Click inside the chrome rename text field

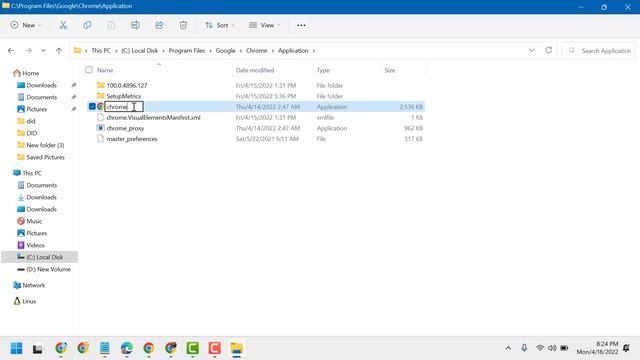[124, 107]
